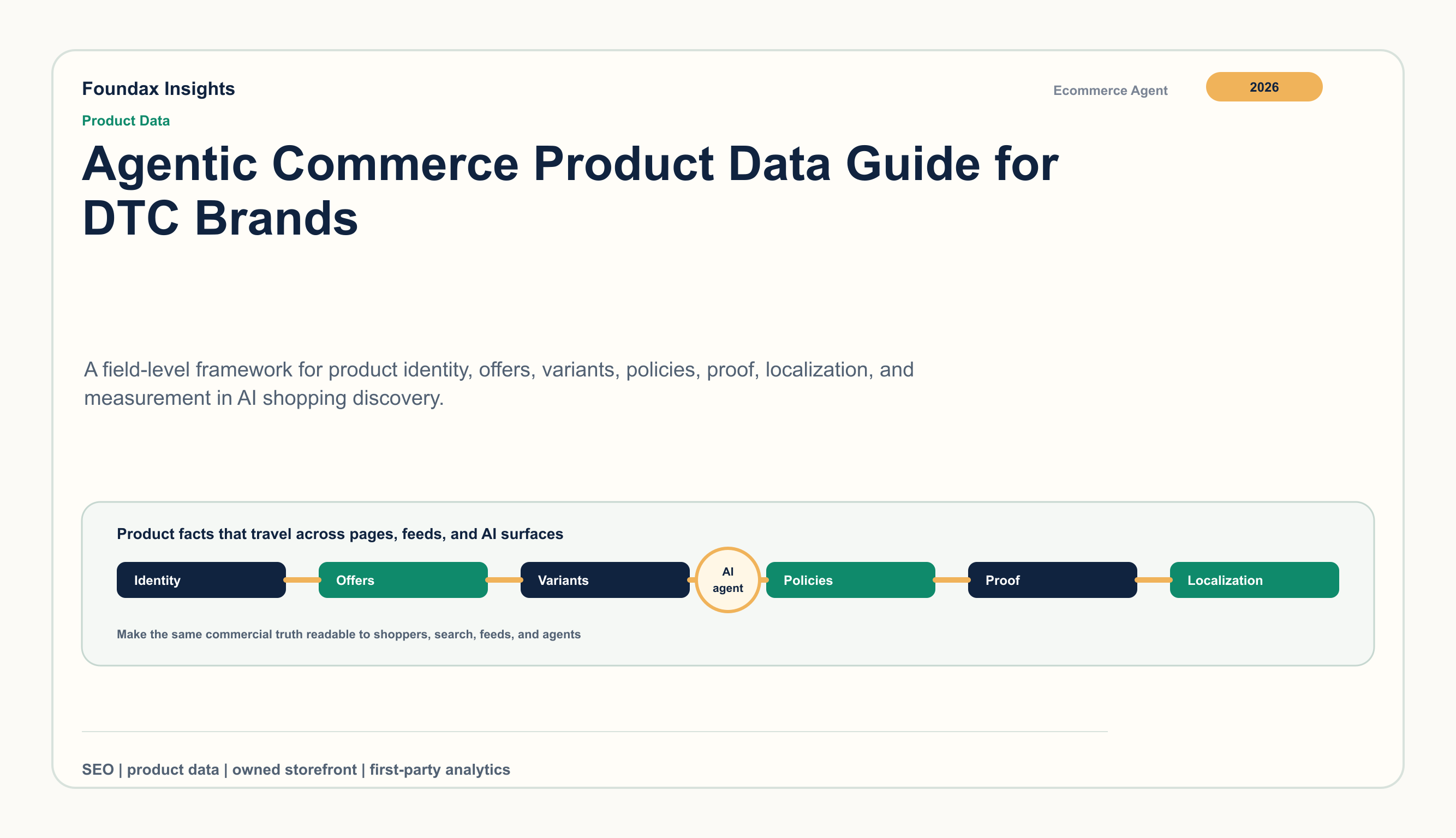
Task: Select the Localization pill
Action: [x=1254, y=579]
